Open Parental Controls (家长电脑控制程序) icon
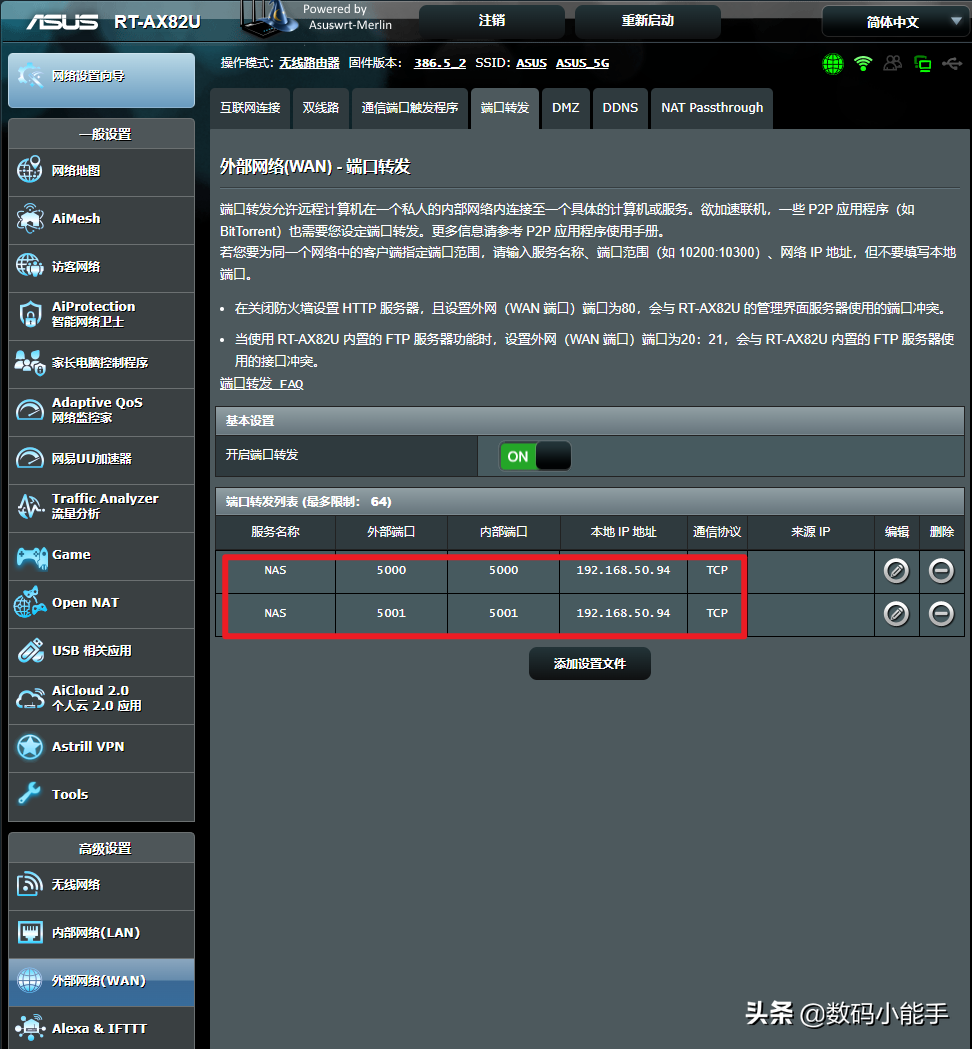The image size is (972, 1049). click(30, 363)
